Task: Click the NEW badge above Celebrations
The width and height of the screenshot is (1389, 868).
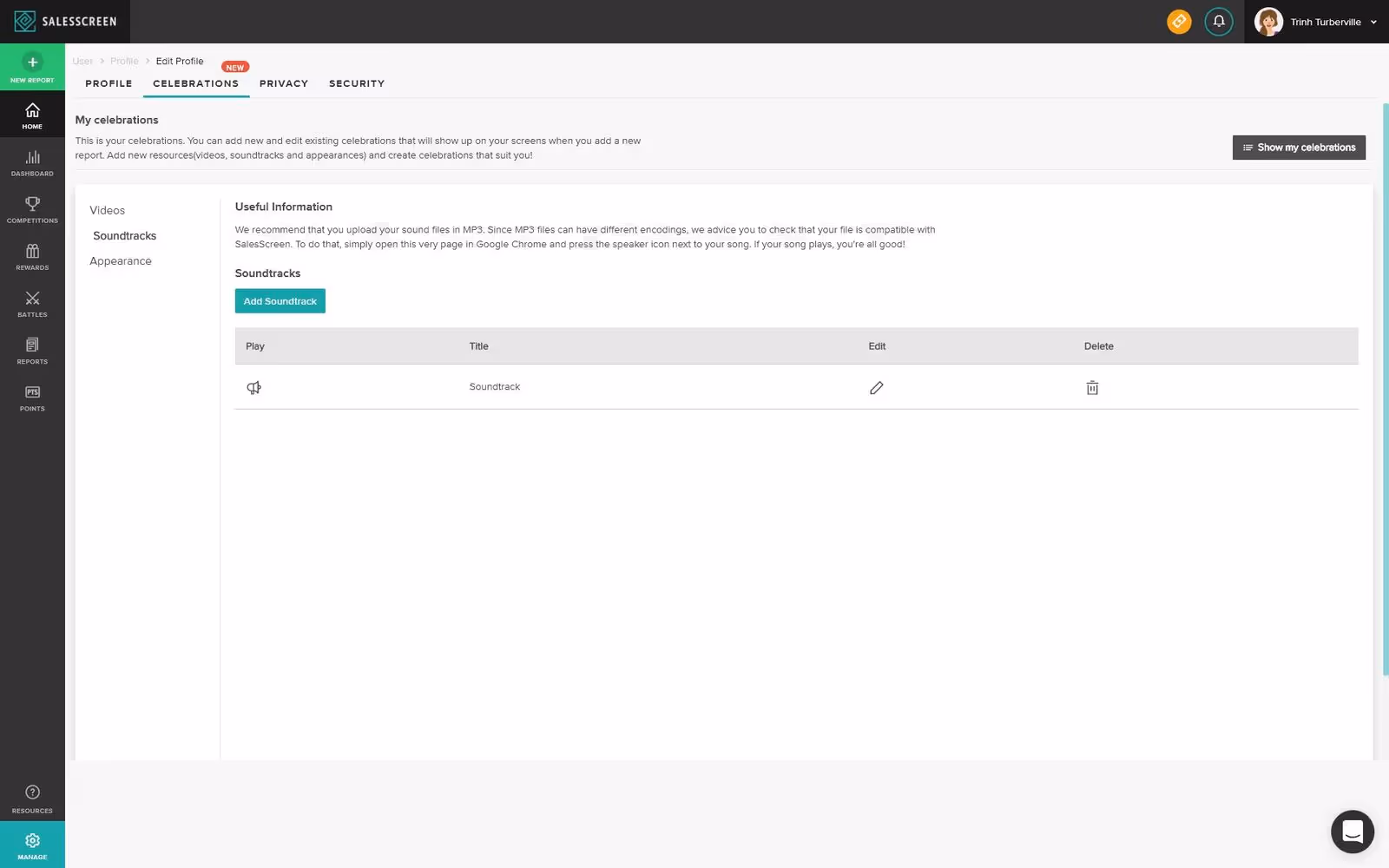Action: [x=235, y=67]
